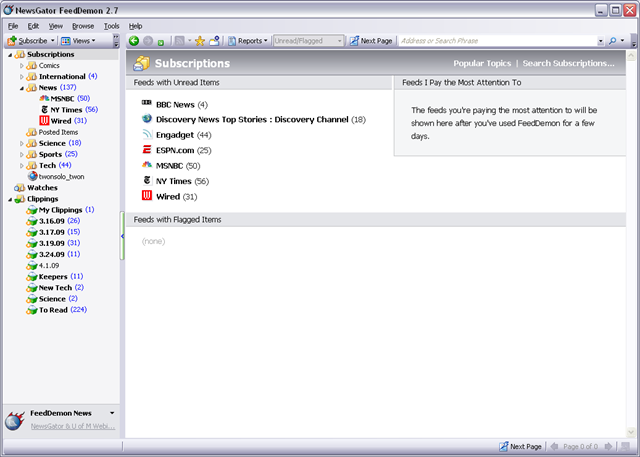Open the BBC News feed link
Screen dimensions: 640x457
click(175, 105)
